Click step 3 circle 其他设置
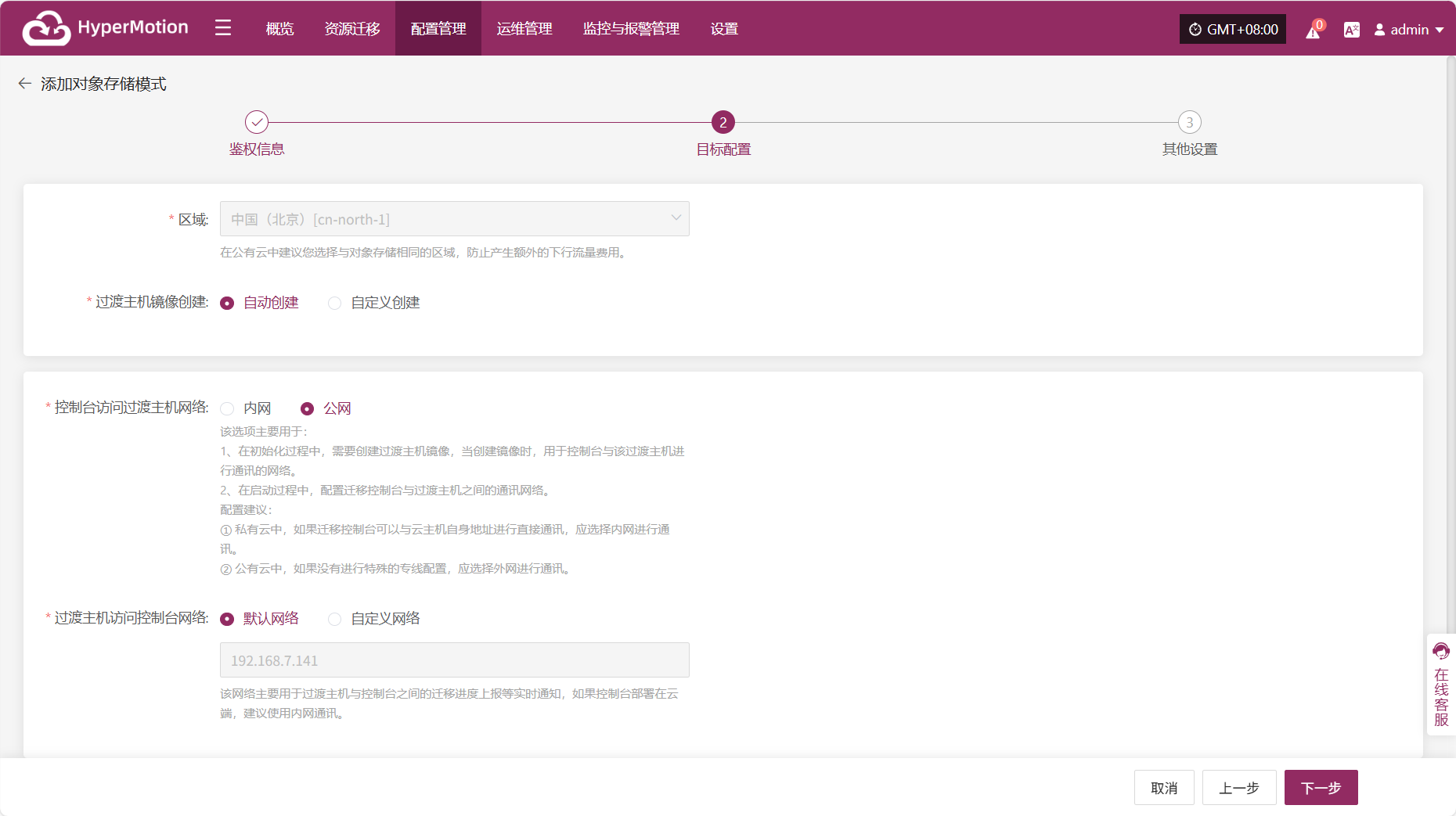This screenshot has height=816, width=1456. (x=1190, y=122)
